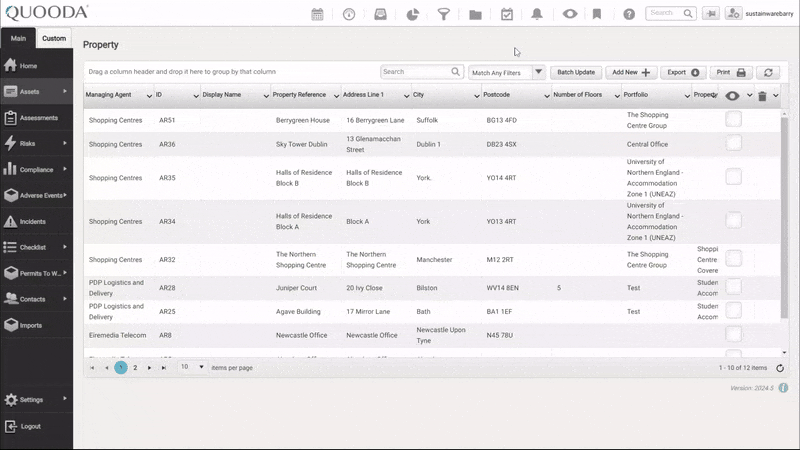Open Imports in sidebar
The height and width of the screenshot is (450, 800).
coord(36,325)
